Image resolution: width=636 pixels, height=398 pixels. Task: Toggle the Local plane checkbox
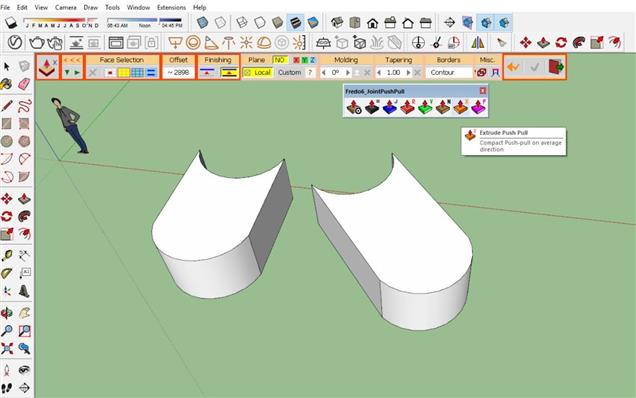coord(257,72)
